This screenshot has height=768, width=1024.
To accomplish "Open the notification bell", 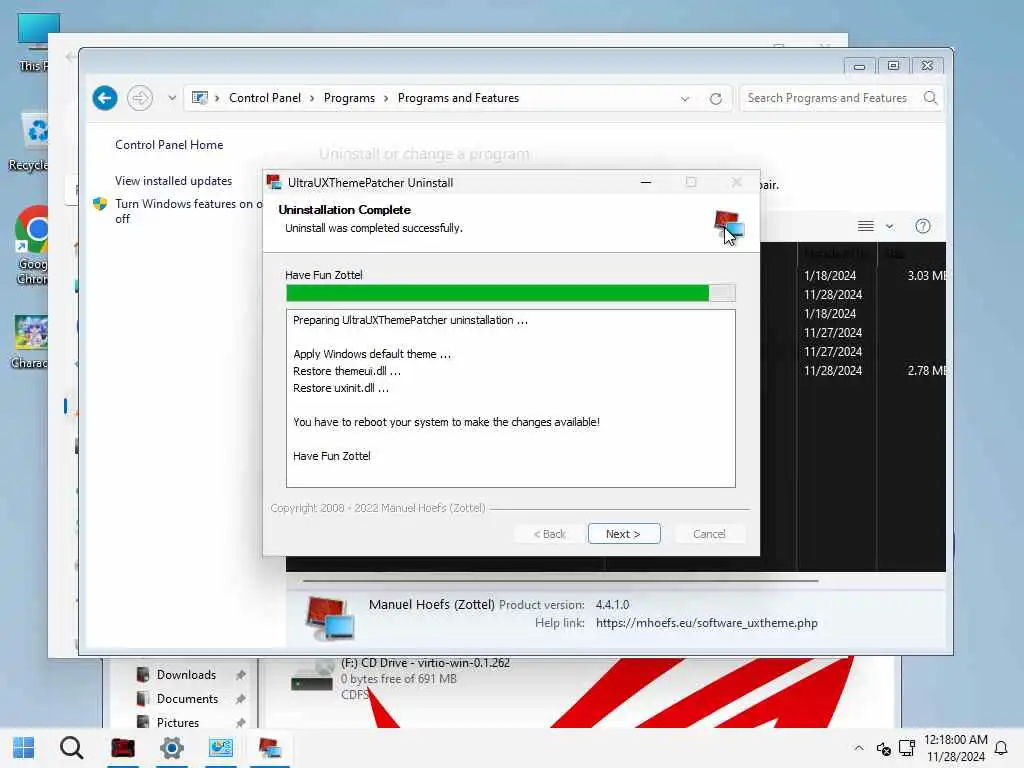I will click(1000, 748).
